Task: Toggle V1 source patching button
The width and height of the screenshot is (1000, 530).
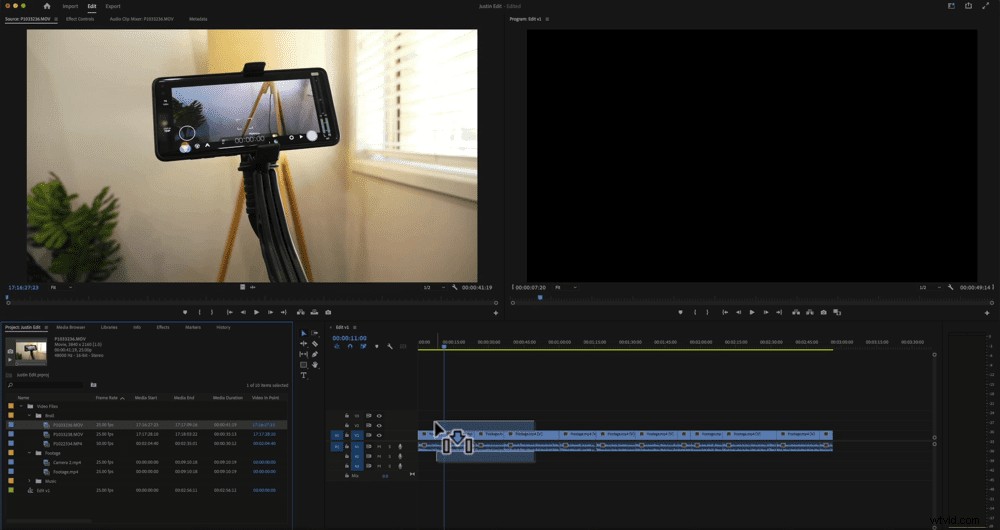Action: click(337, 436)
